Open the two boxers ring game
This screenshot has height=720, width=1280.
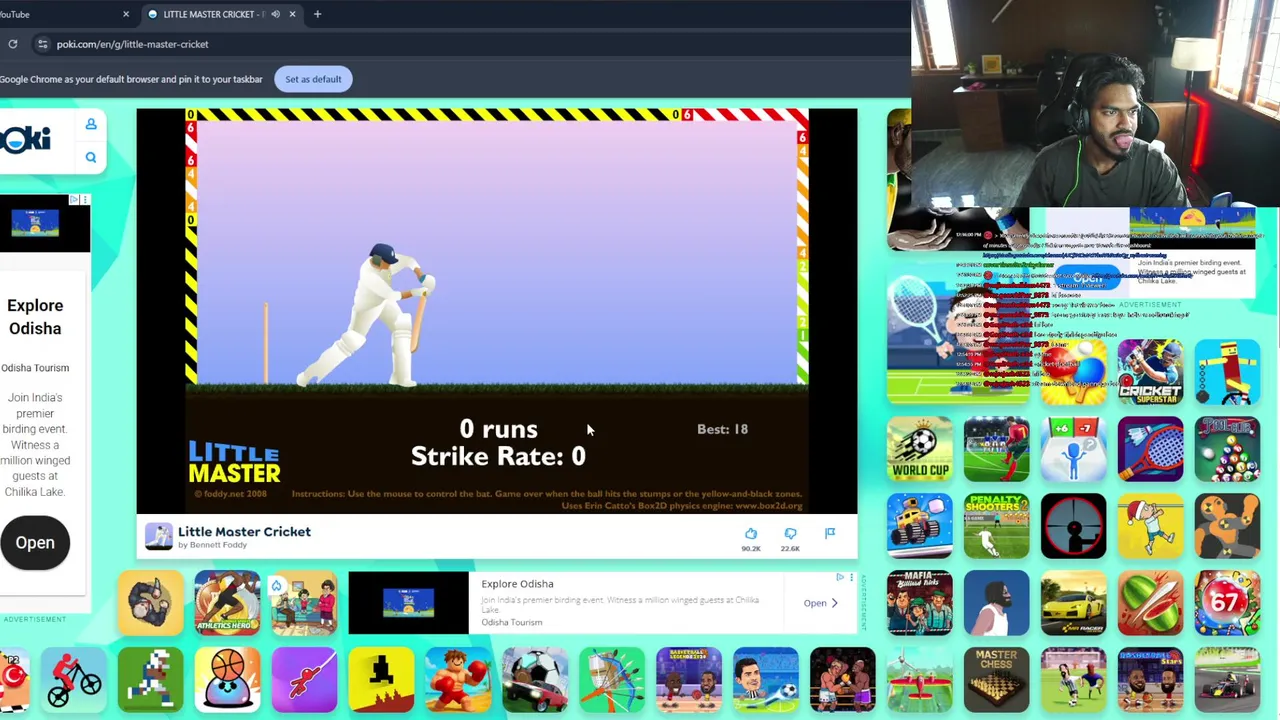842,680
